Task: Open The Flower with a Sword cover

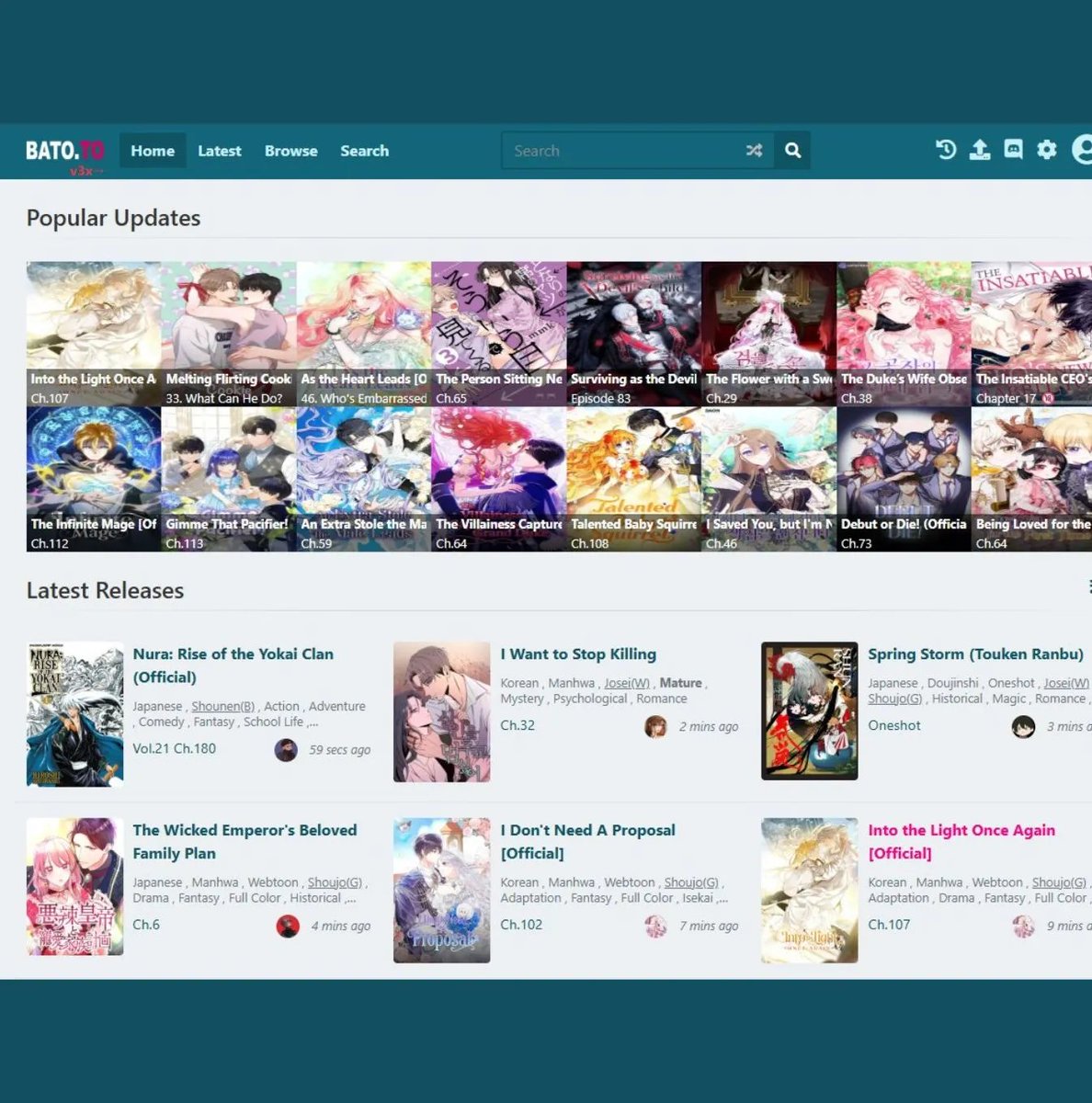Action: tap(769, 334)
